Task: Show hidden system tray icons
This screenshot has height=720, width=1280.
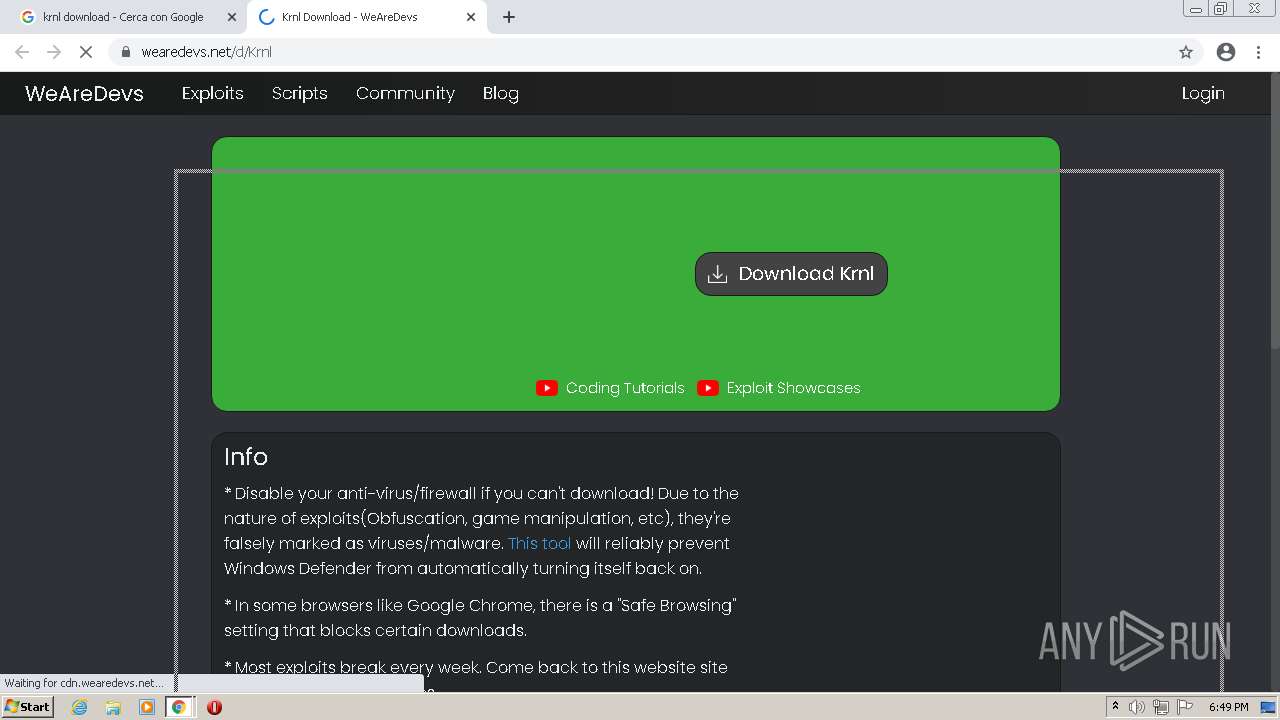Action: (1115, 707)
